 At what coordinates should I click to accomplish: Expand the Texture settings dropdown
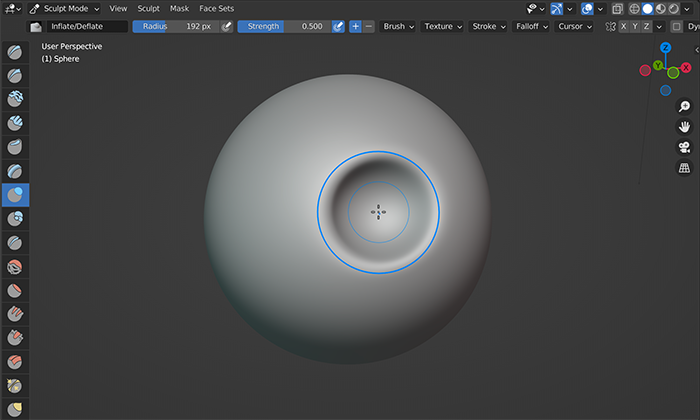coord(443,27)
